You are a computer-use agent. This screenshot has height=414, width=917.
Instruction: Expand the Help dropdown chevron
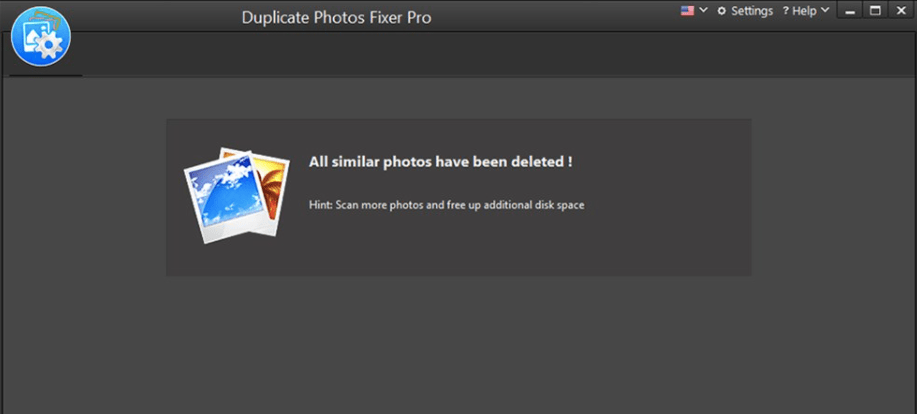point(825,11)
